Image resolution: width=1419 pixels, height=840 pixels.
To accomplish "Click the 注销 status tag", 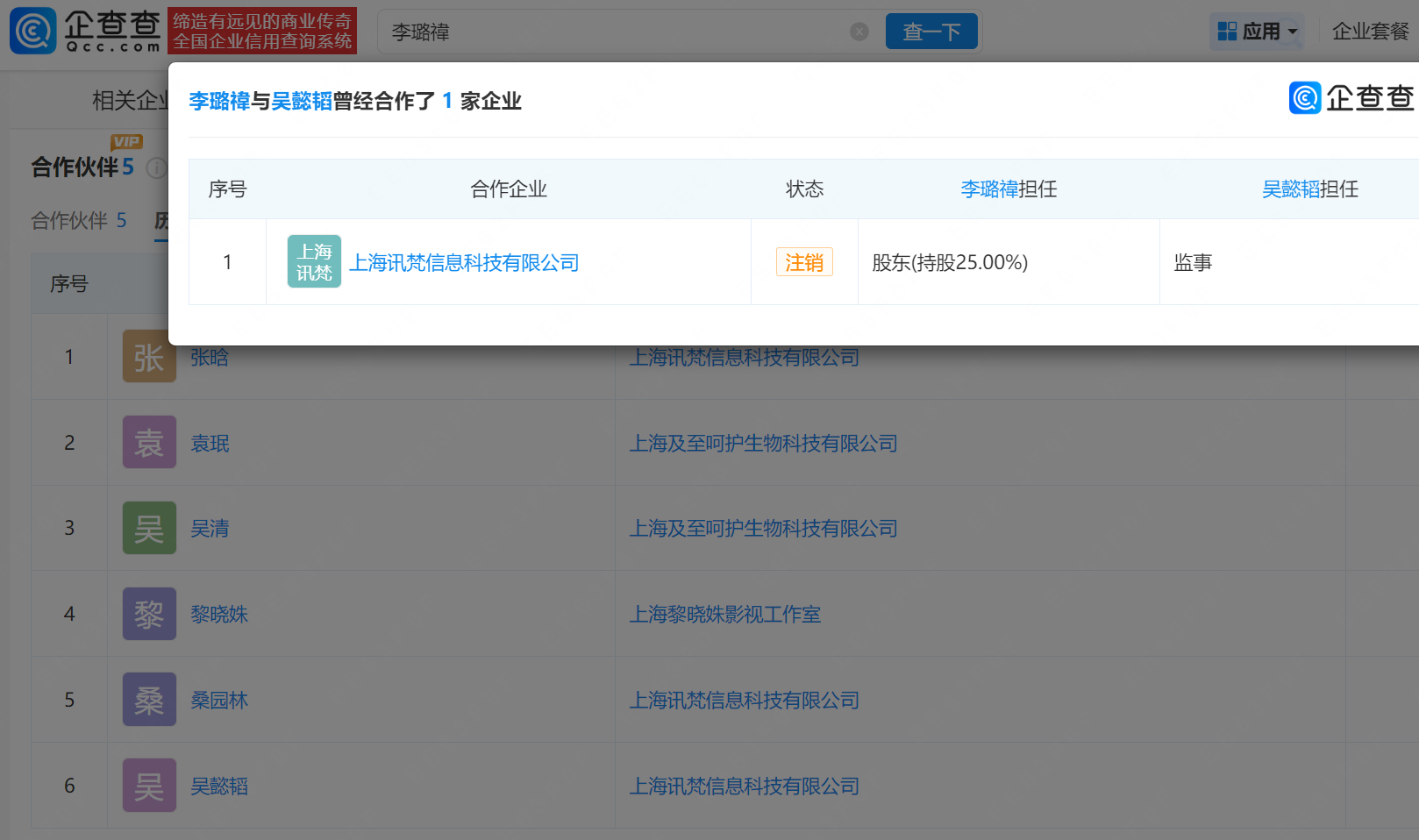I will 804,262.
